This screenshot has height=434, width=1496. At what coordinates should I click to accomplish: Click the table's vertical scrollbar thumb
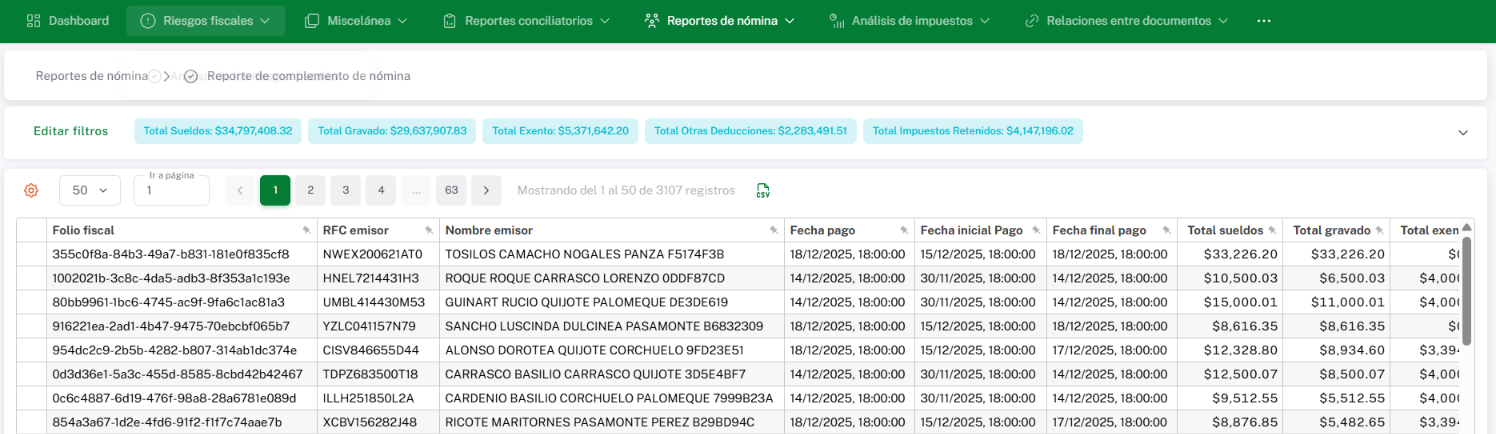pyautogui.click(x=1467, y=290)
